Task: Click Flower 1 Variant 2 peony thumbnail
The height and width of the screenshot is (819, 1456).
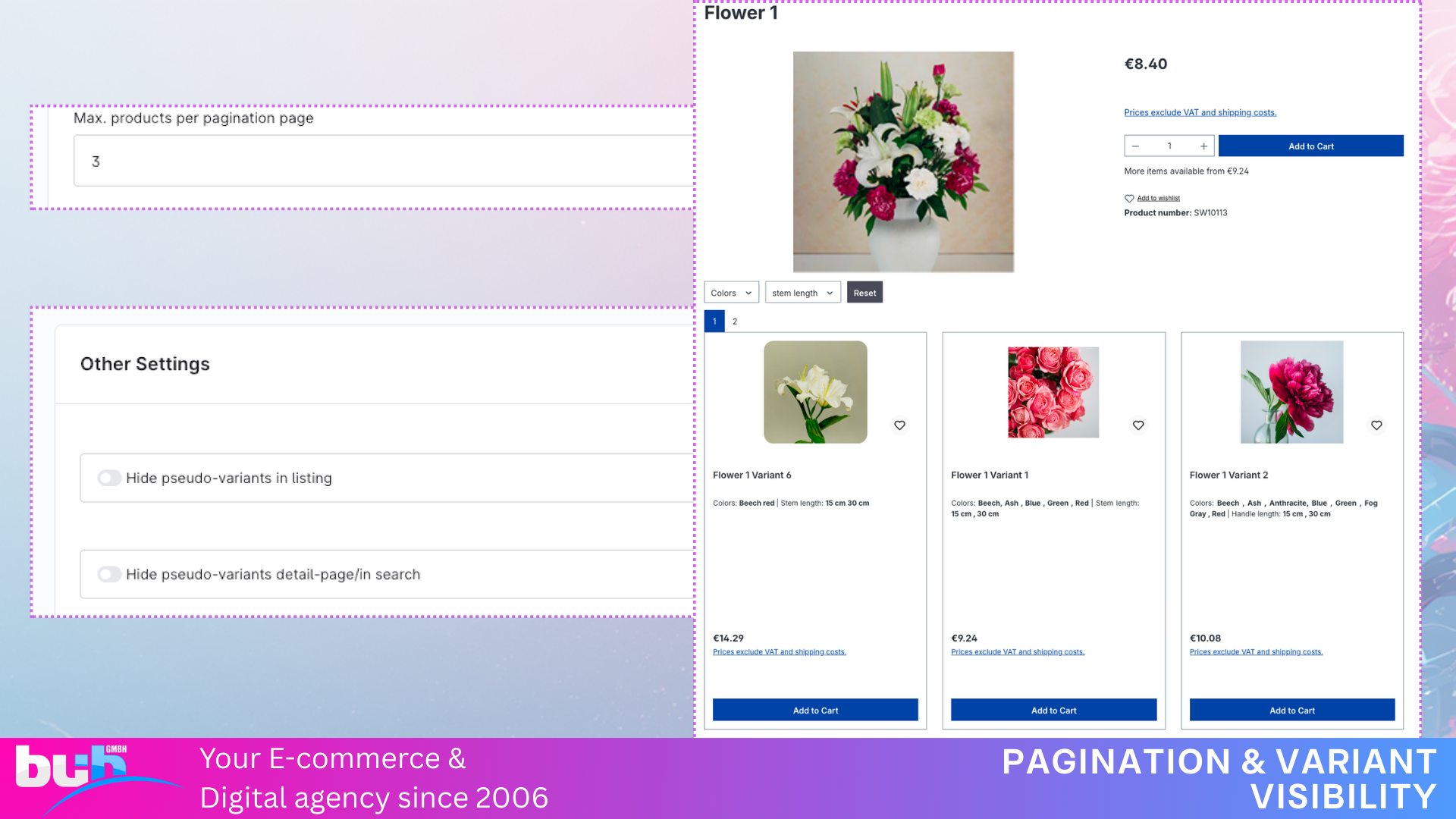Action: [1291, 392]
